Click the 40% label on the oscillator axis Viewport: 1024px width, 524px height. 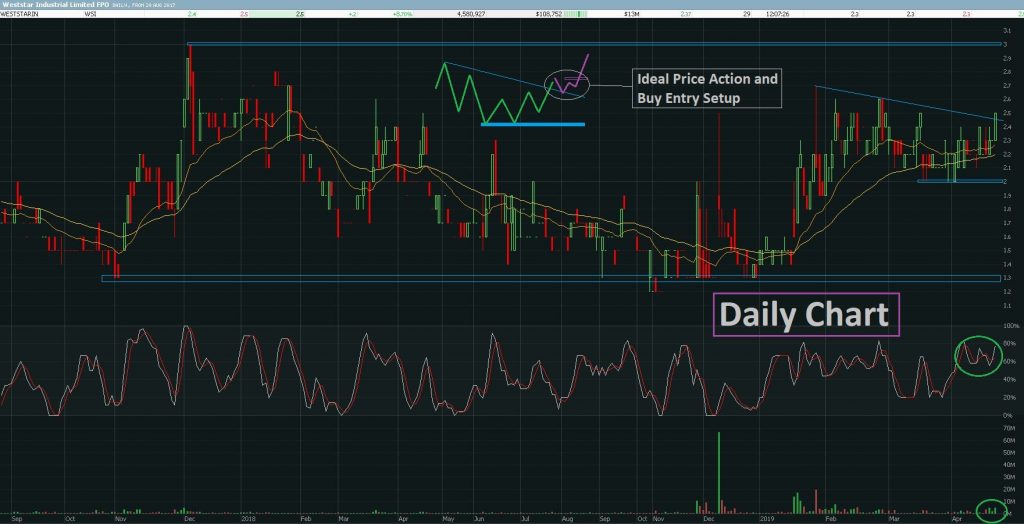[1010, 379]
